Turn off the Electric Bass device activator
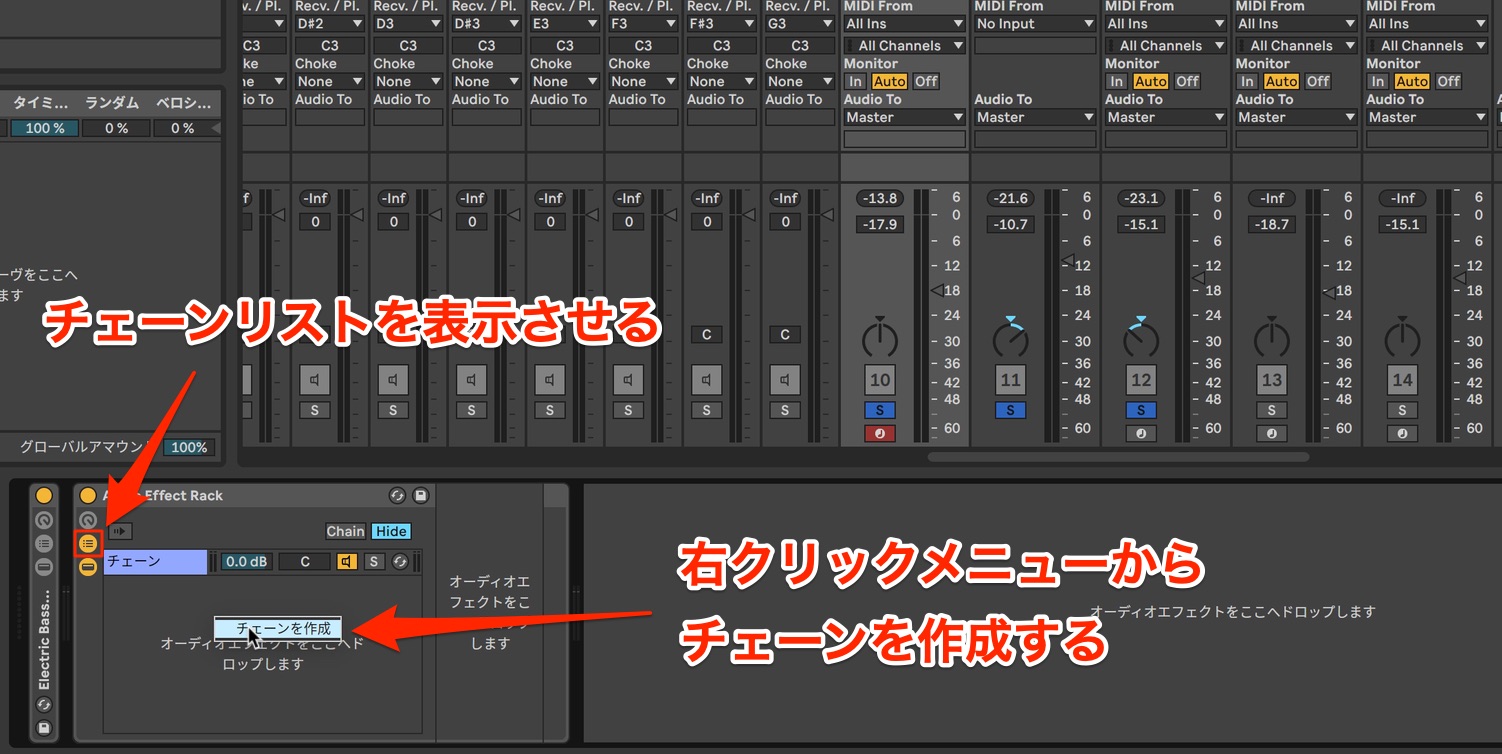 tap(44, 495)
